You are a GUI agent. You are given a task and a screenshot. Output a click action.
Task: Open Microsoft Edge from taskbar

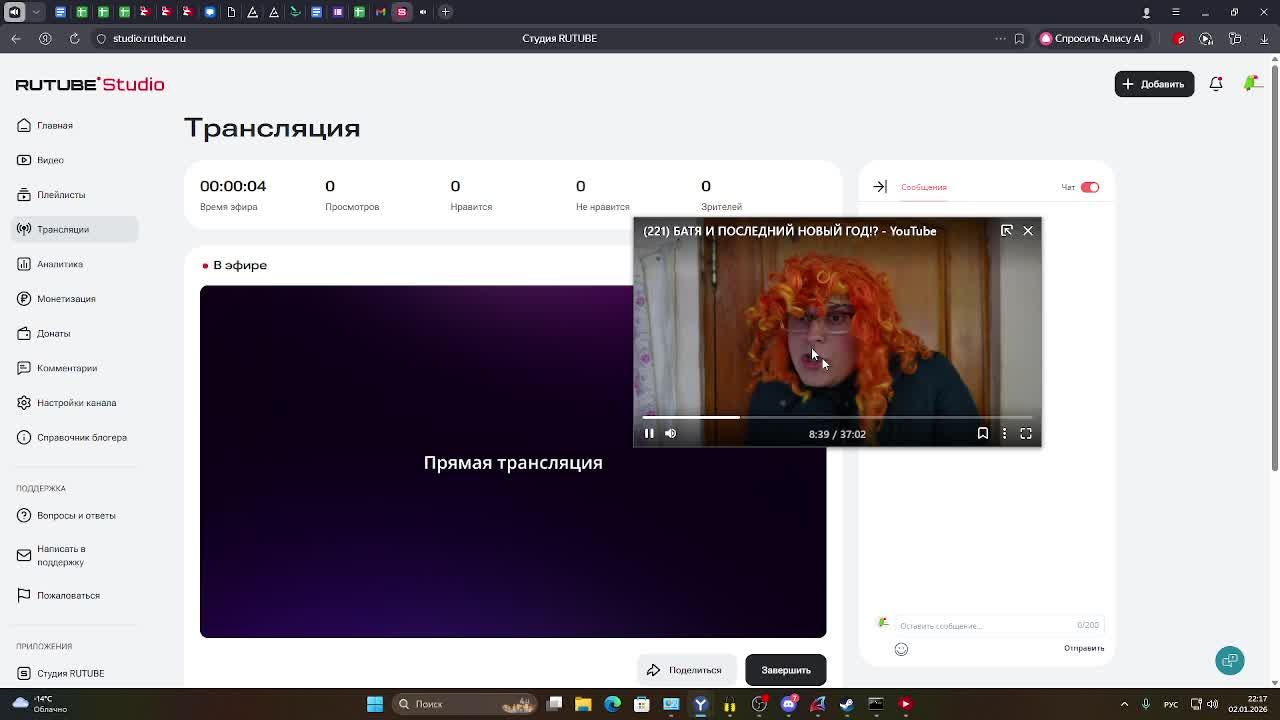[x=613, y=704]
